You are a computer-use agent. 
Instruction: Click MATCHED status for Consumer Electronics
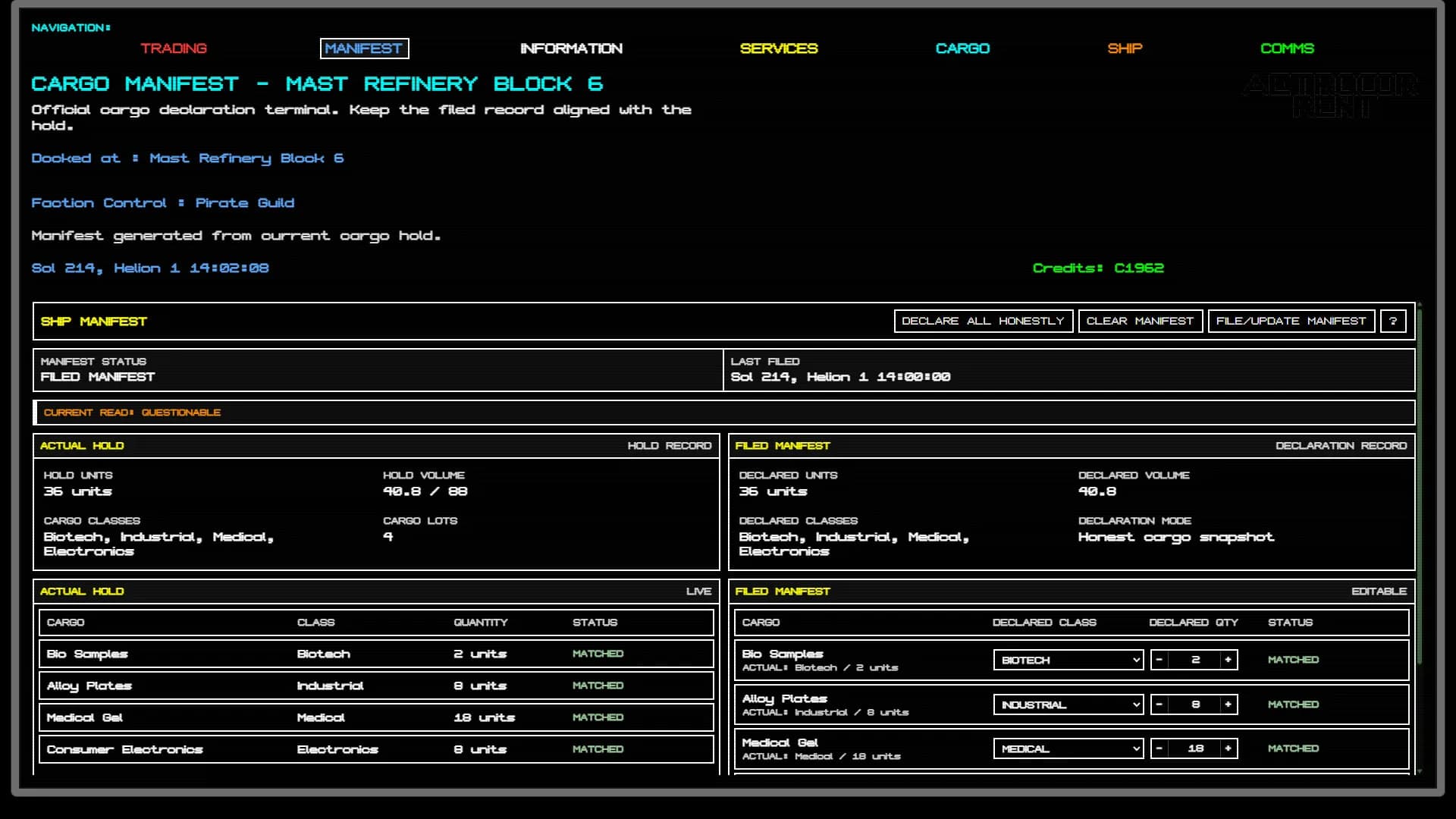(598, 749)
